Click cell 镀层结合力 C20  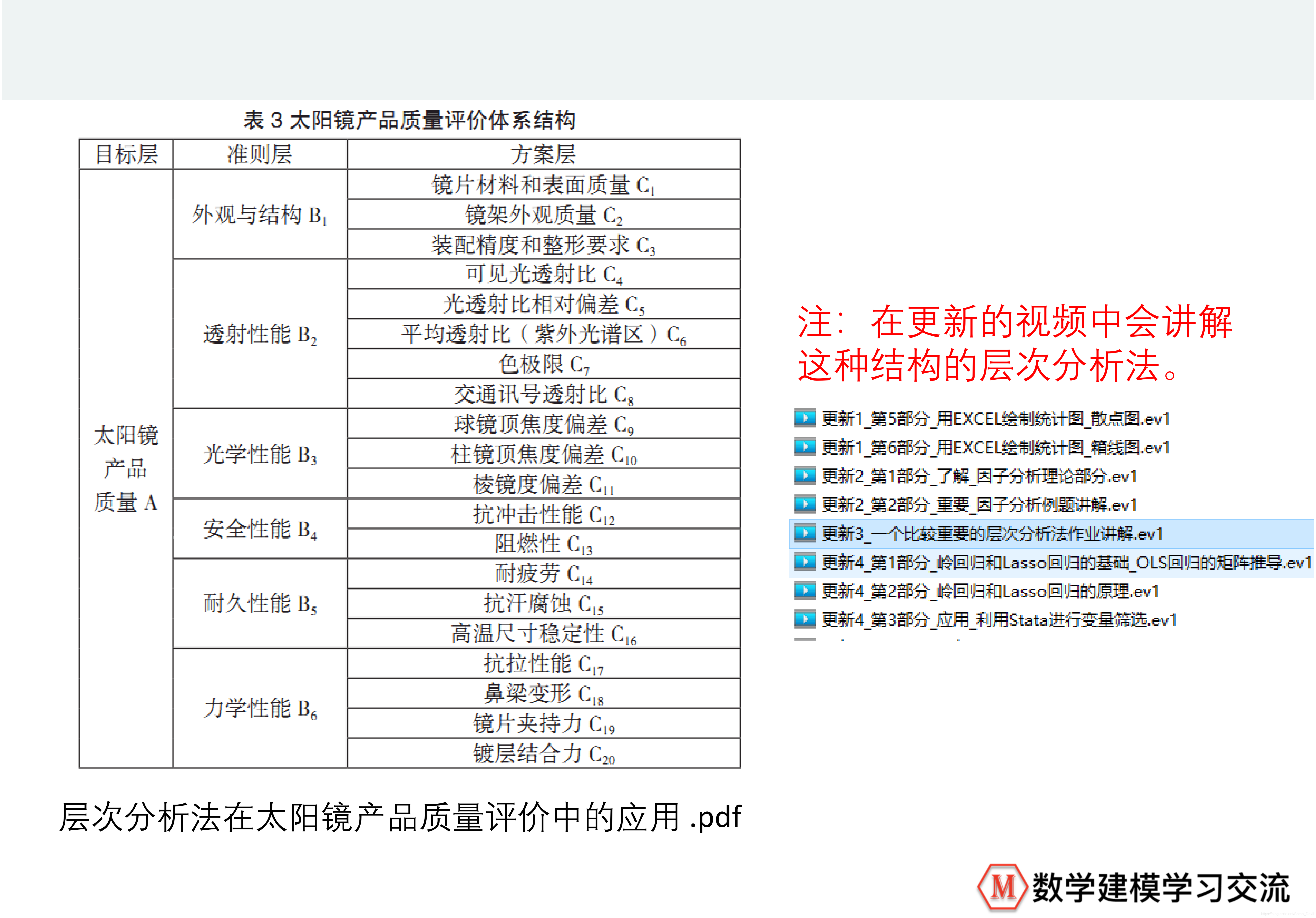click(543, 753)
